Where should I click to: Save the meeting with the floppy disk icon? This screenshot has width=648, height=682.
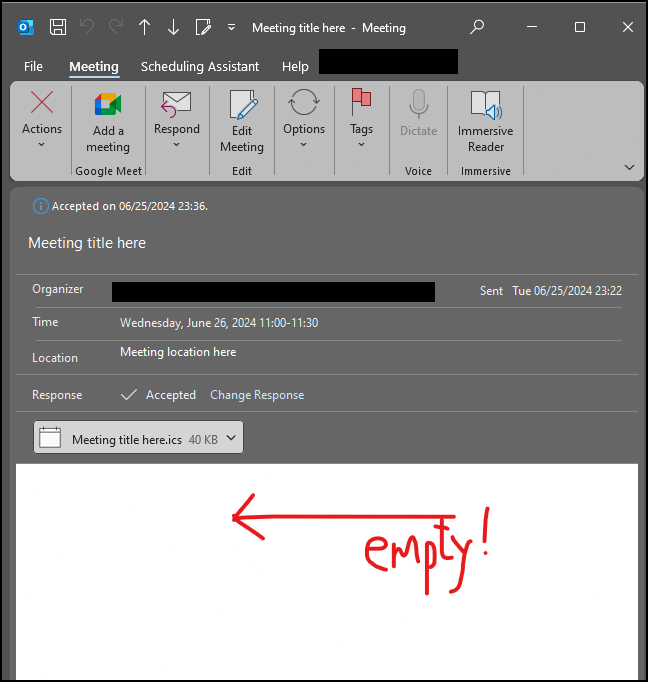tap(58, 27)
